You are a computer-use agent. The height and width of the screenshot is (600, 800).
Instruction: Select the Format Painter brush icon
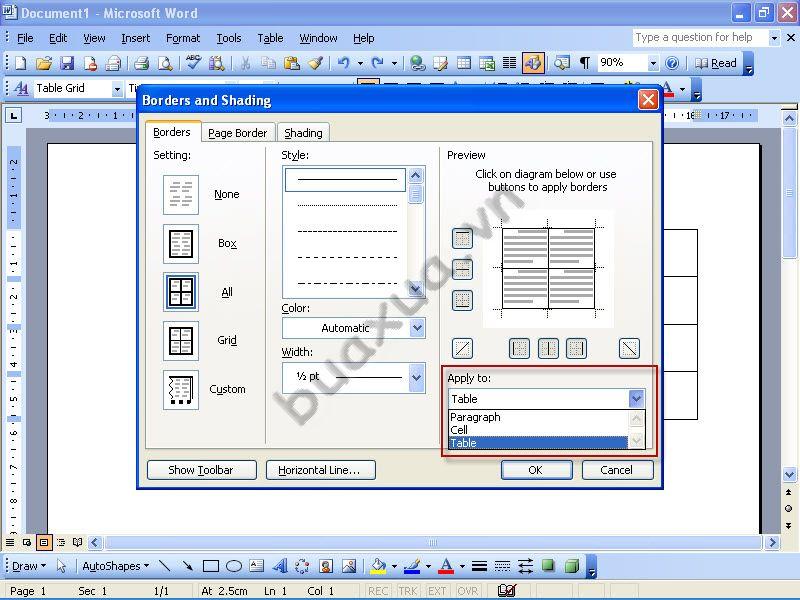pos(315,63)
